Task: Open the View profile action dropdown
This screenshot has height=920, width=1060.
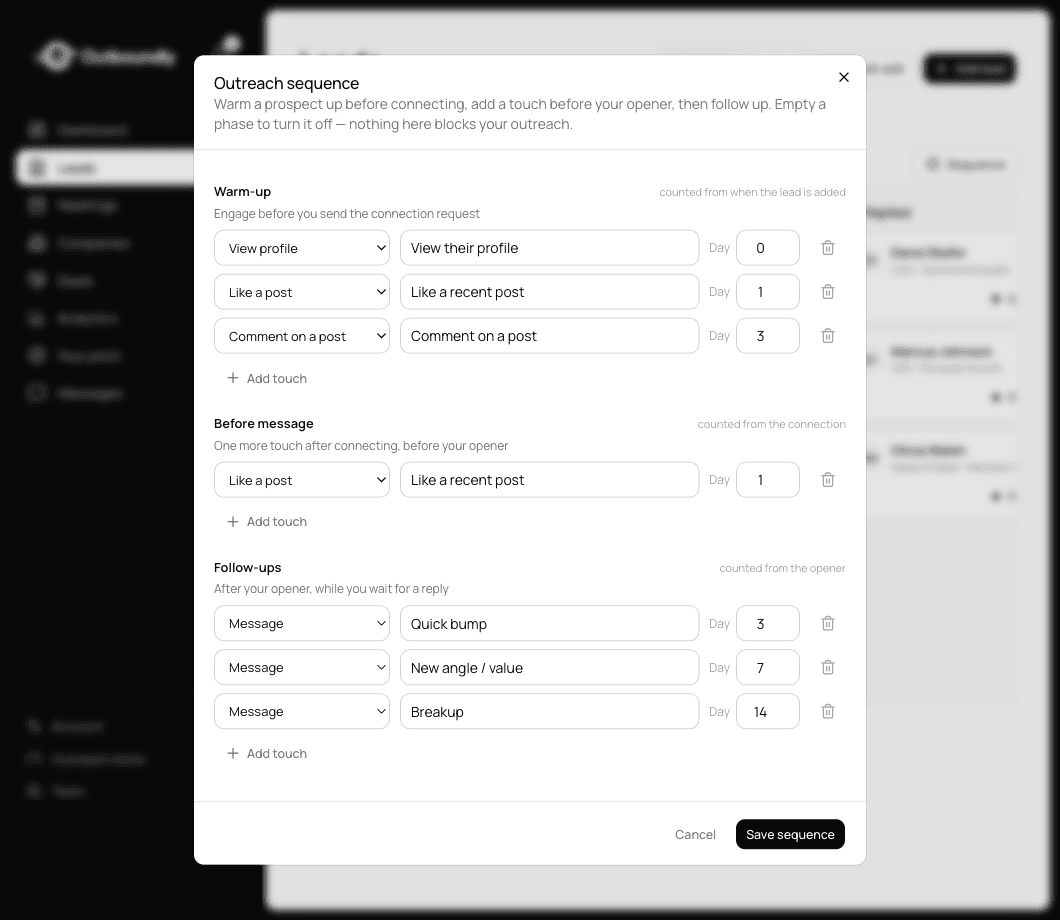Action: point(302,248)
